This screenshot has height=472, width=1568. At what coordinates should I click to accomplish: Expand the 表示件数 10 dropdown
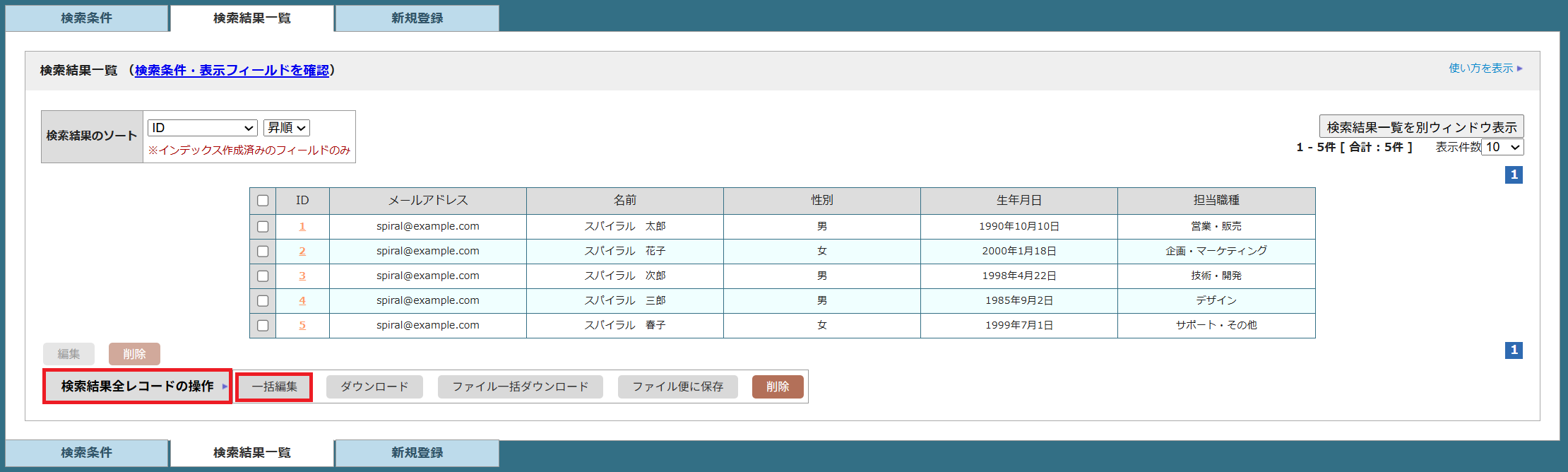click(x=1502, y=147)
